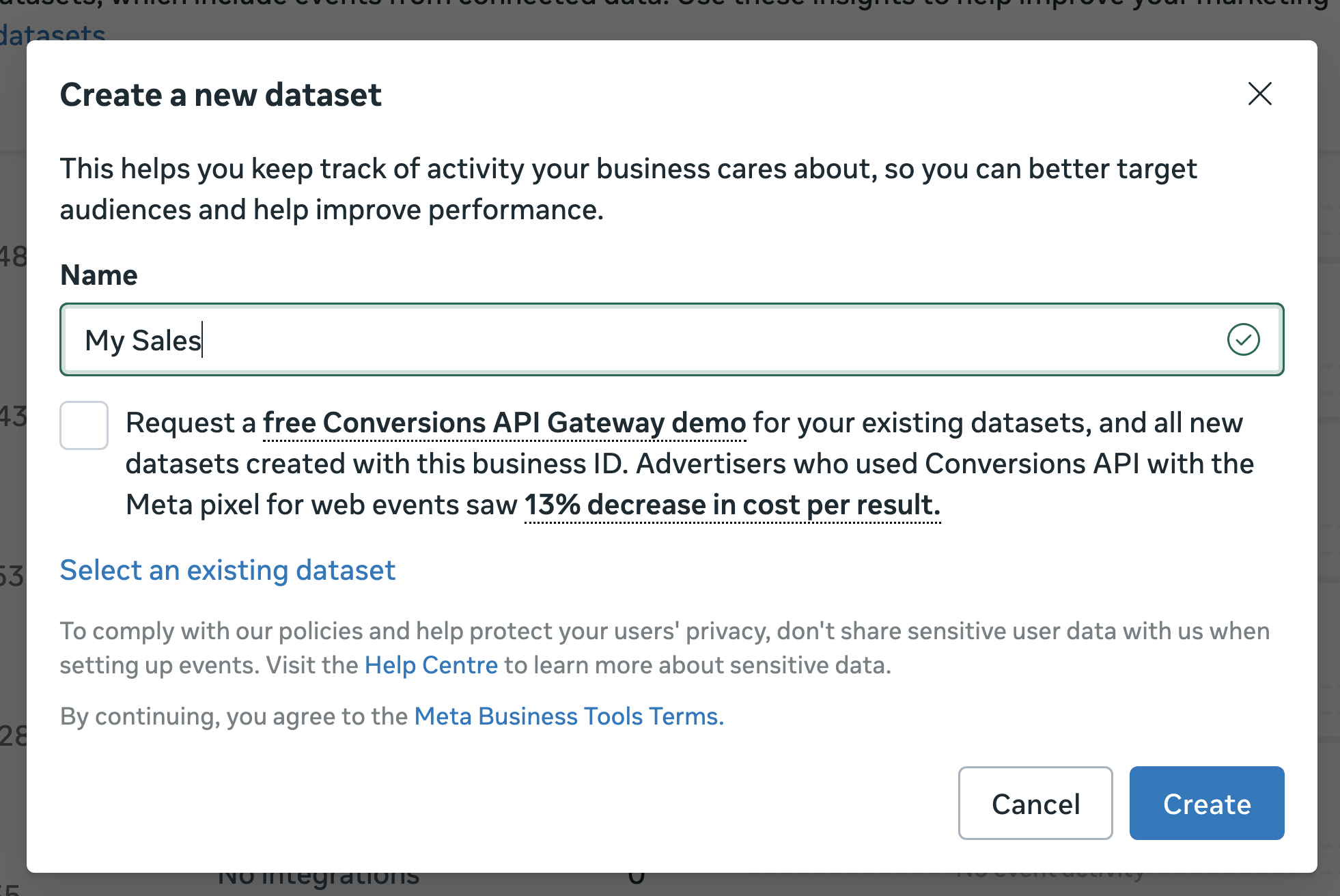Click the No integrations text behind the dialog
The image size is (1340, 896).
[318, 879]
